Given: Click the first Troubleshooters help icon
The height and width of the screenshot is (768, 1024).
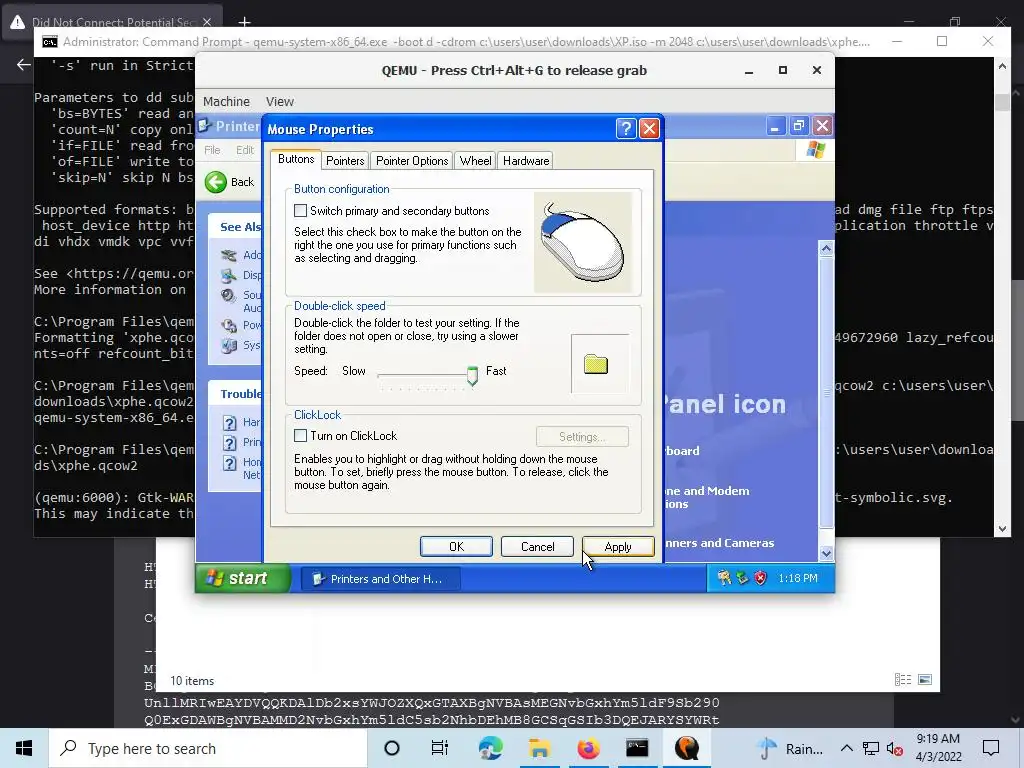Looking at the screenshot, I should [229, 423].
